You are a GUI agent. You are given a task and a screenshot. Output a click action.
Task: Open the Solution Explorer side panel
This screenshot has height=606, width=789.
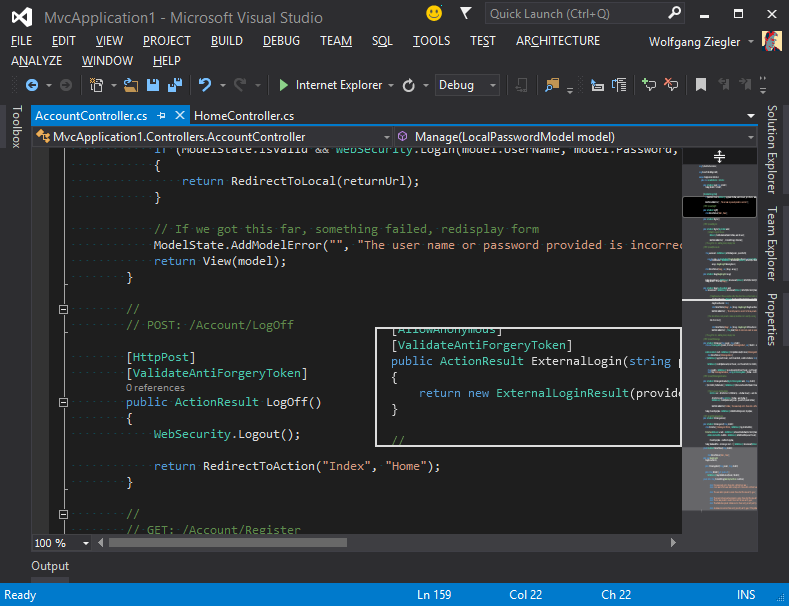[772, 149]
